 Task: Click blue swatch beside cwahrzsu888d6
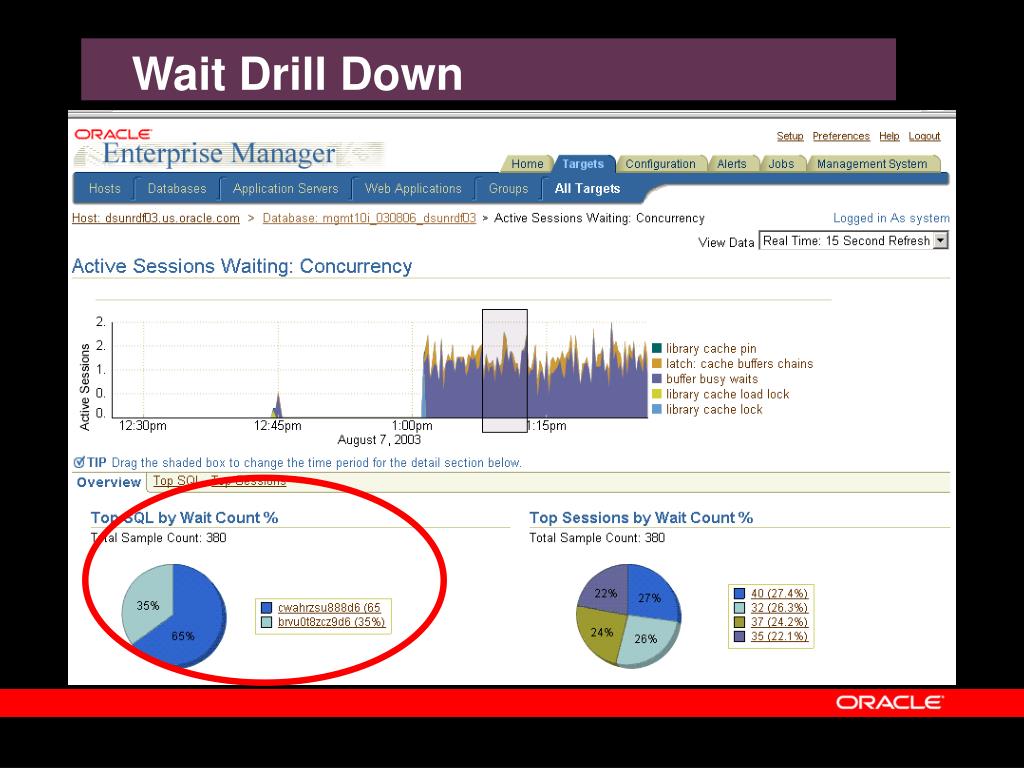pyautogui.click(x=266, y=608)
